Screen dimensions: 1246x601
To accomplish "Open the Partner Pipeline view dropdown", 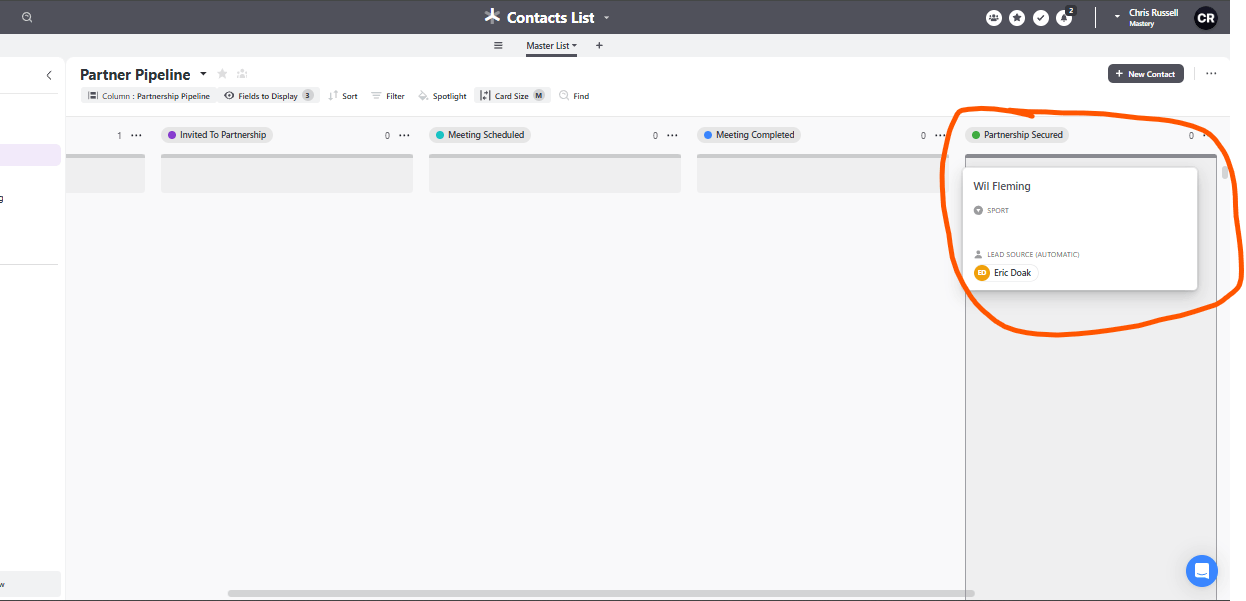I will tap(203, 74).
